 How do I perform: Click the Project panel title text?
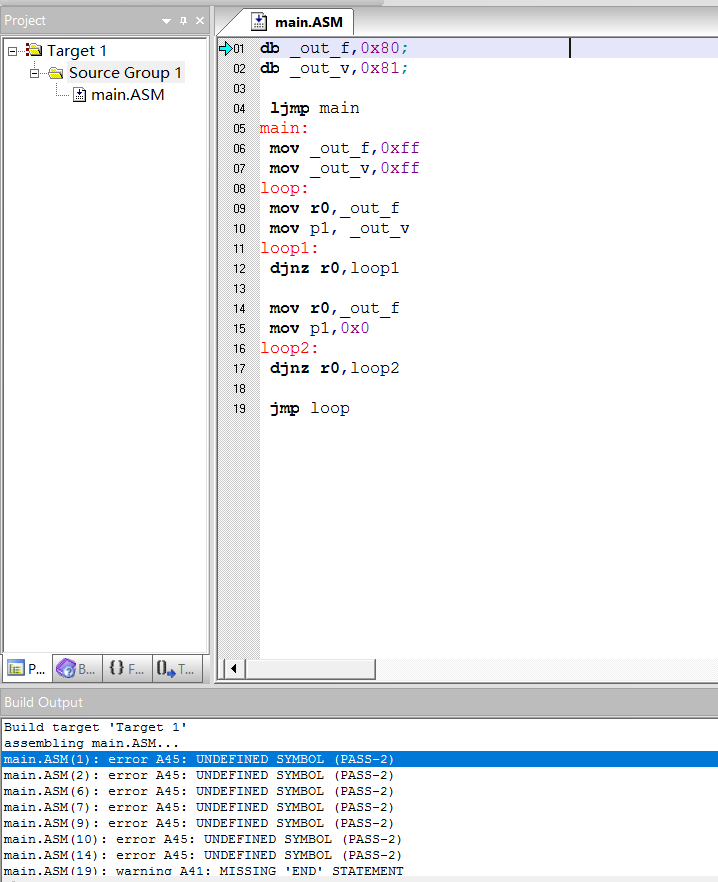coord(25,21)
